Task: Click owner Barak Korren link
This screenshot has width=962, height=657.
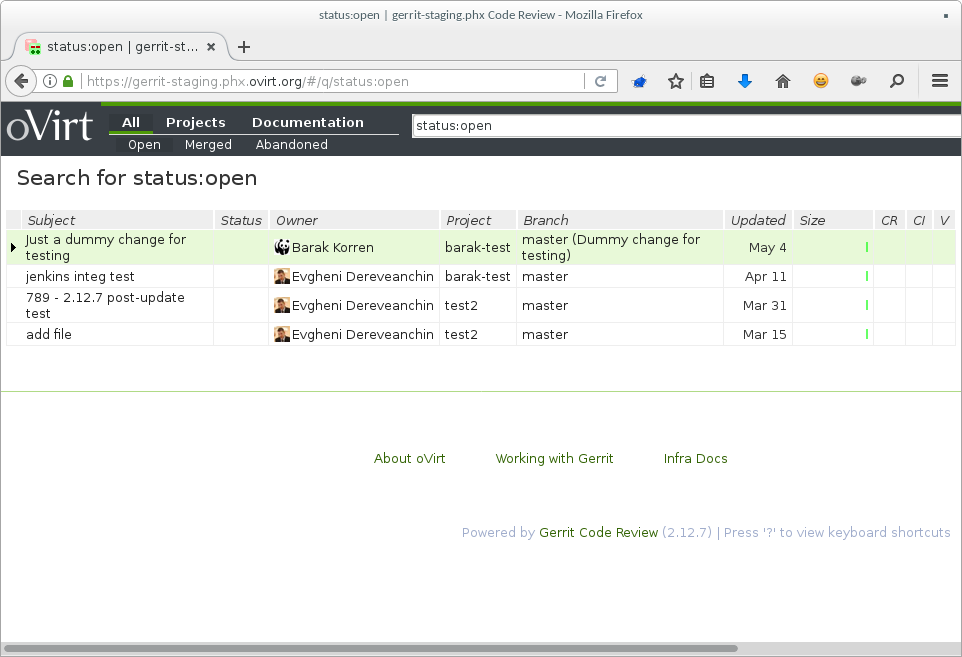Action: coord(332,247)
